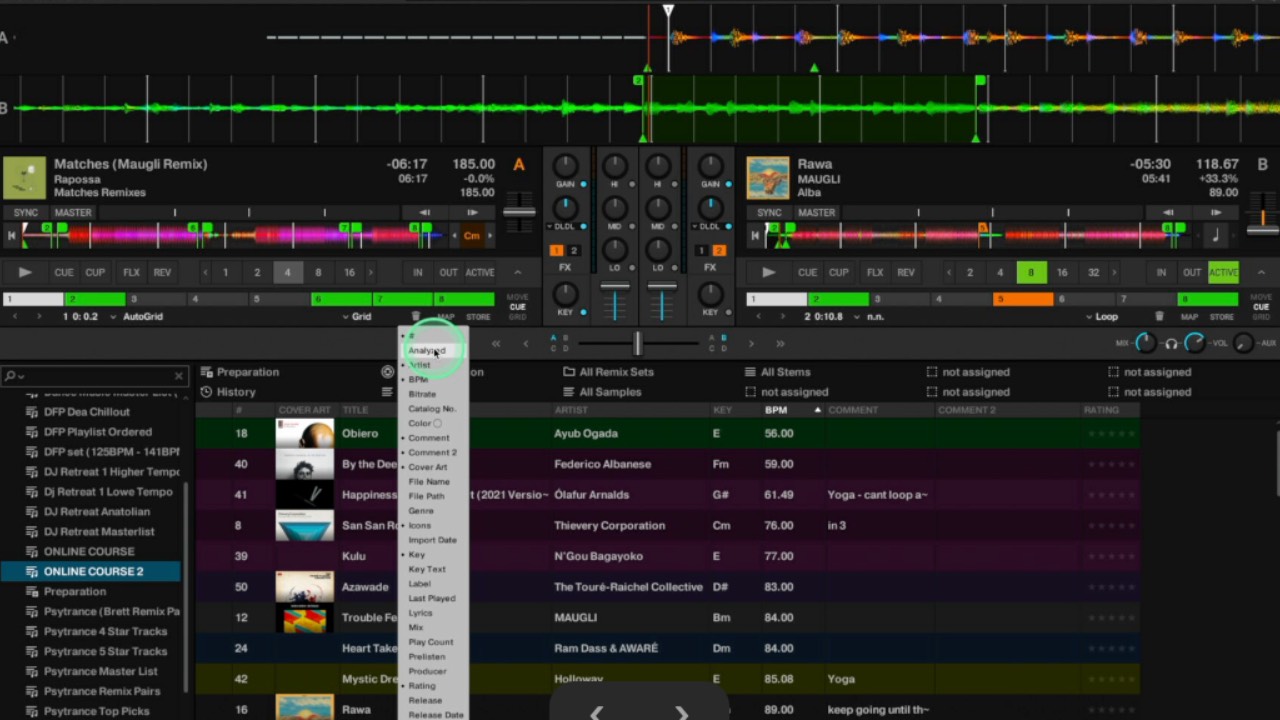The width and height of the screenshot is (1280, 720).
Task: Set loop size 16 on deck B
Action: pos(1062,272)
